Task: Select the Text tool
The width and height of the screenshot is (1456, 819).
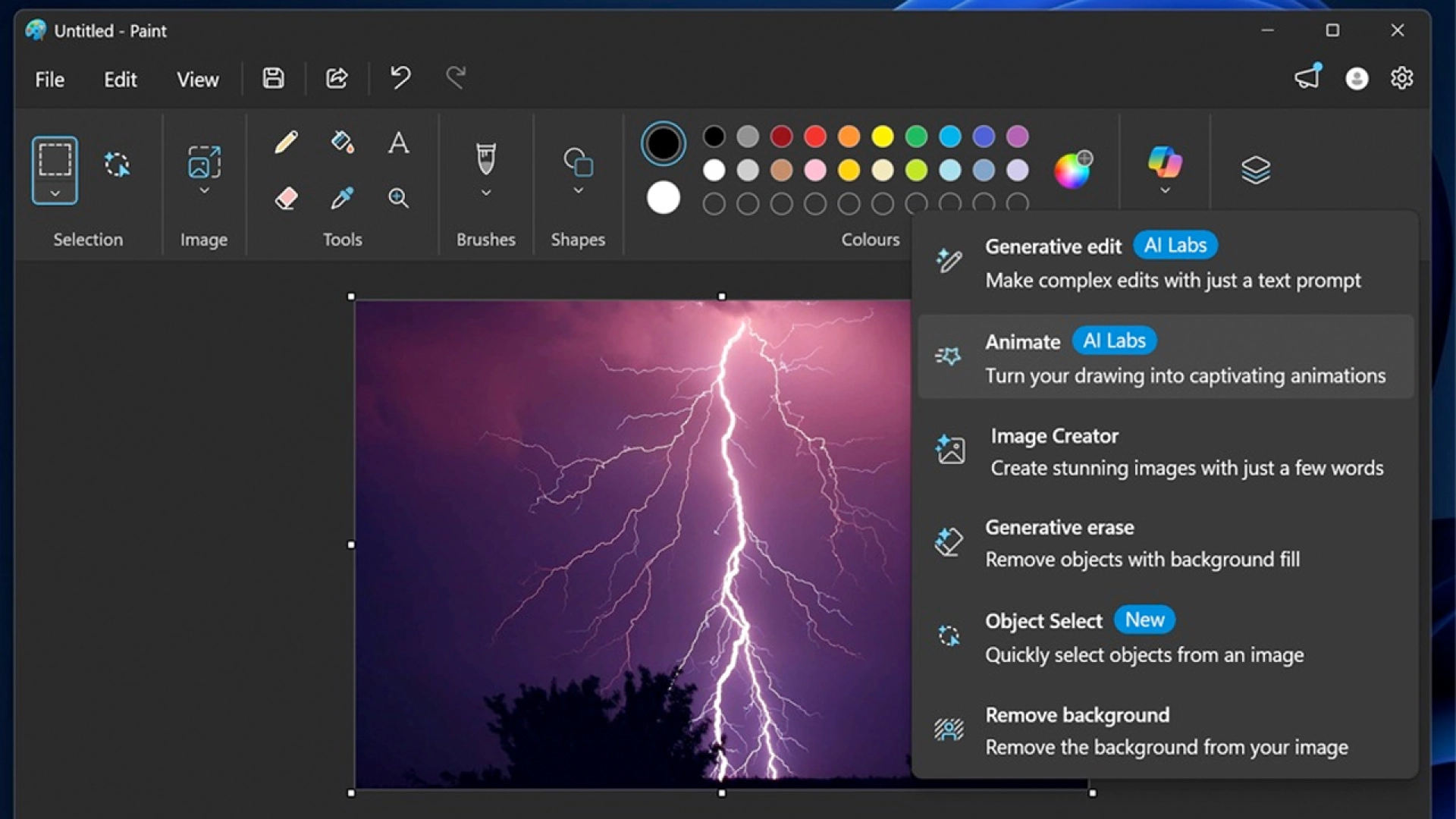Action: tap(398, 143)
